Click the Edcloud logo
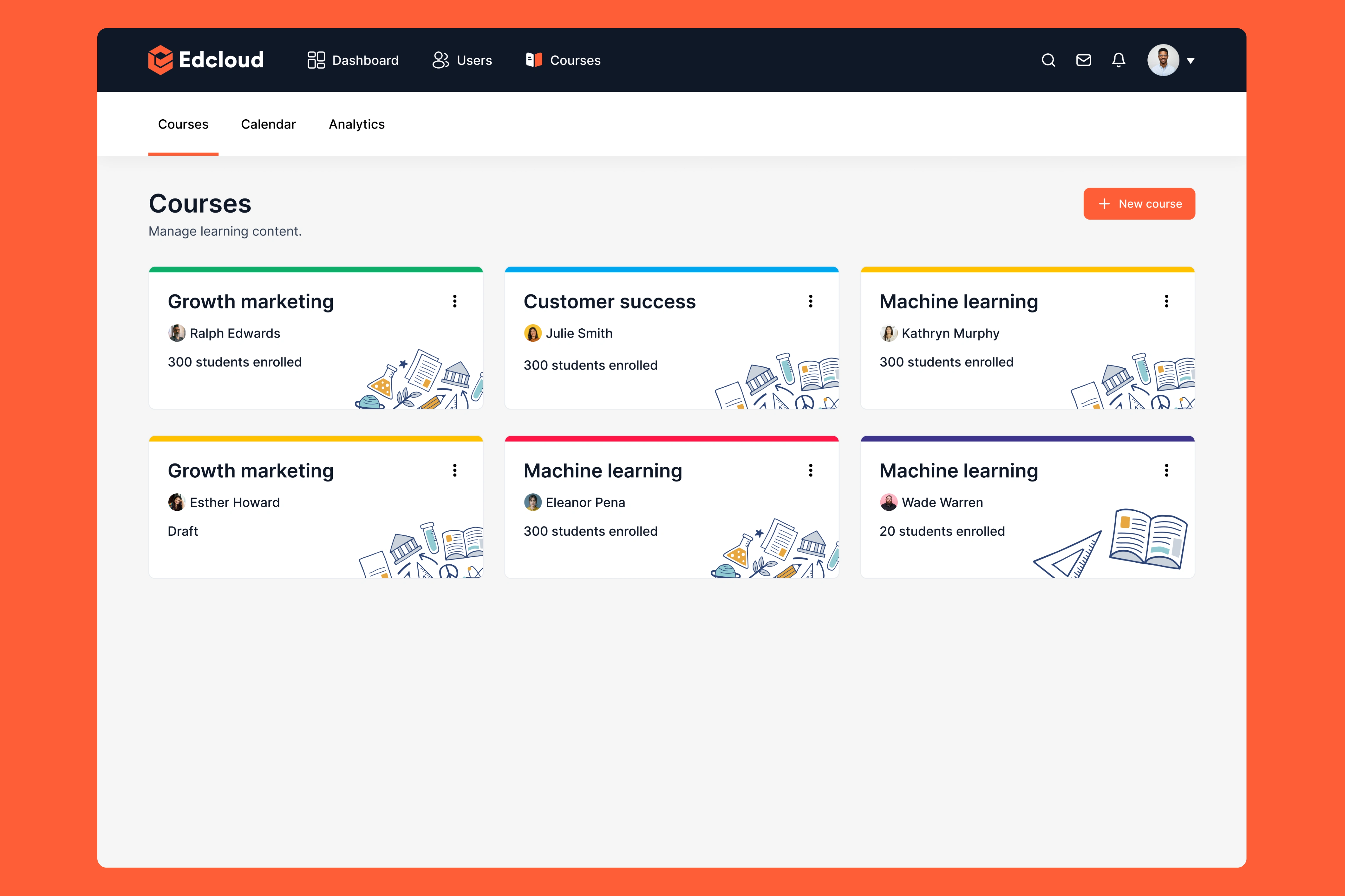This screenshot has width=1345, height=896. [206, 60]
